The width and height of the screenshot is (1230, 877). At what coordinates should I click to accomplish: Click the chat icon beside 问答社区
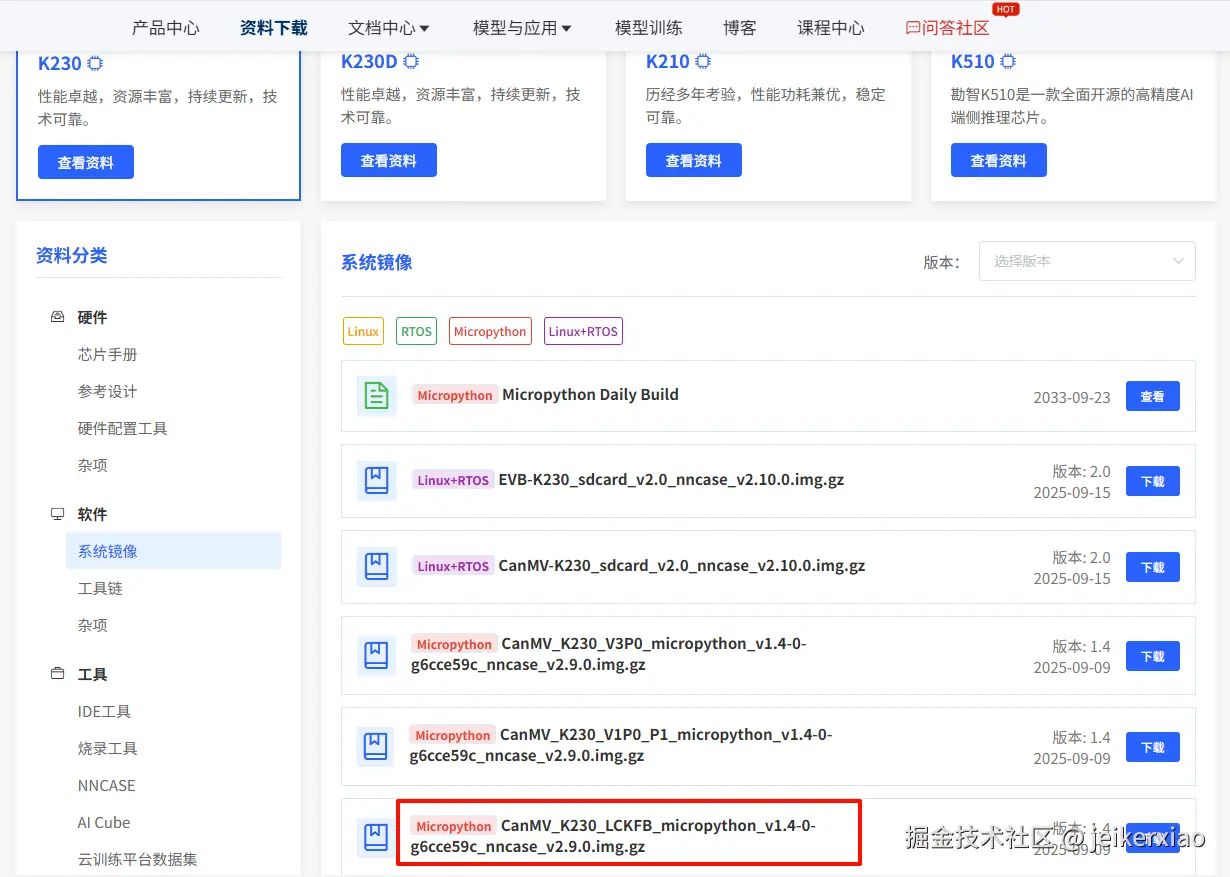tap(913, 28)
